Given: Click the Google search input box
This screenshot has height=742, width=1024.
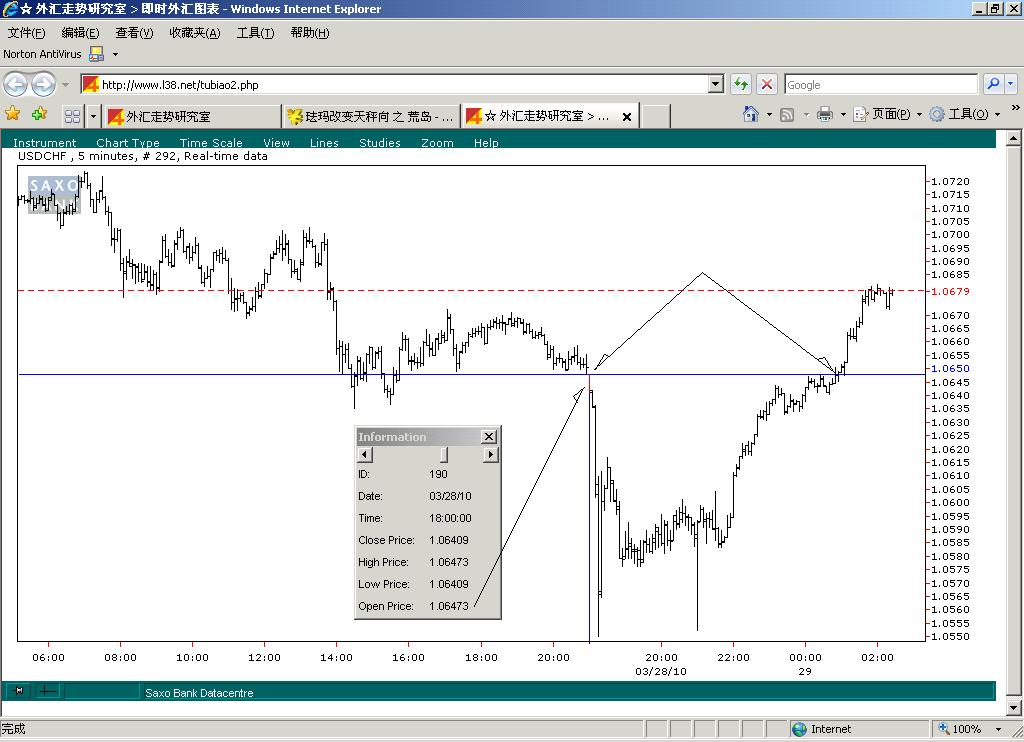Looking at the screenshot, I should click(x=881, y=85).
